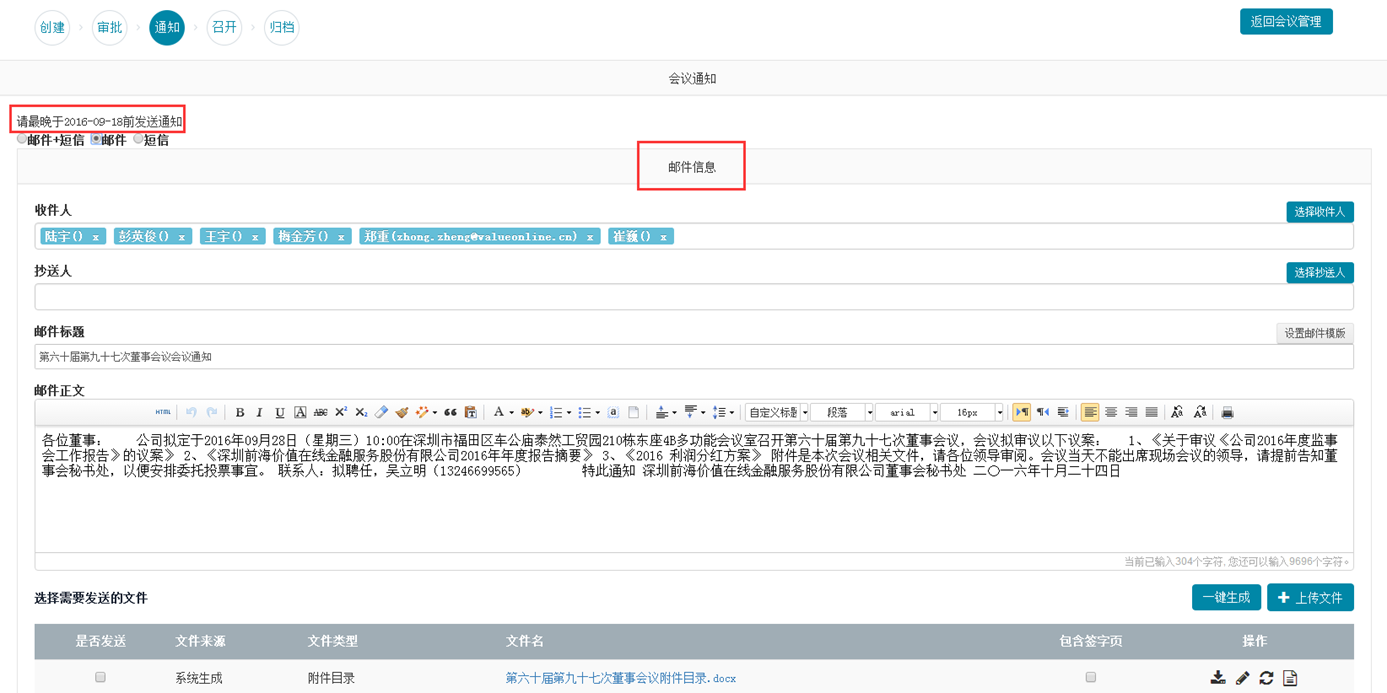
Task: Check 包含签字页 box for 附件目录 row
Action: (1090, 677)
